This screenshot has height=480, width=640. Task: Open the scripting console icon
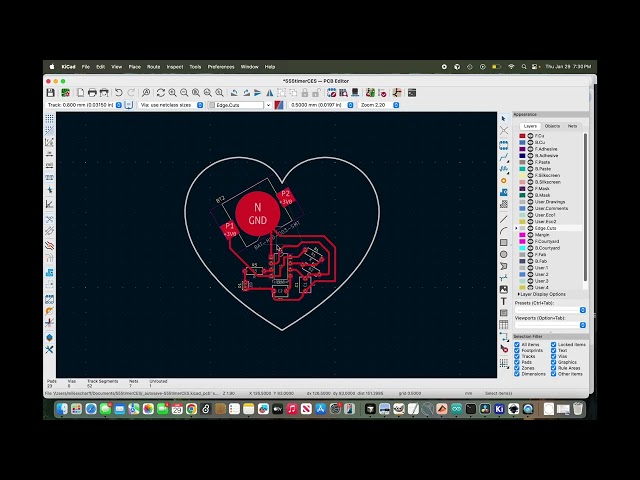[412, 93]
